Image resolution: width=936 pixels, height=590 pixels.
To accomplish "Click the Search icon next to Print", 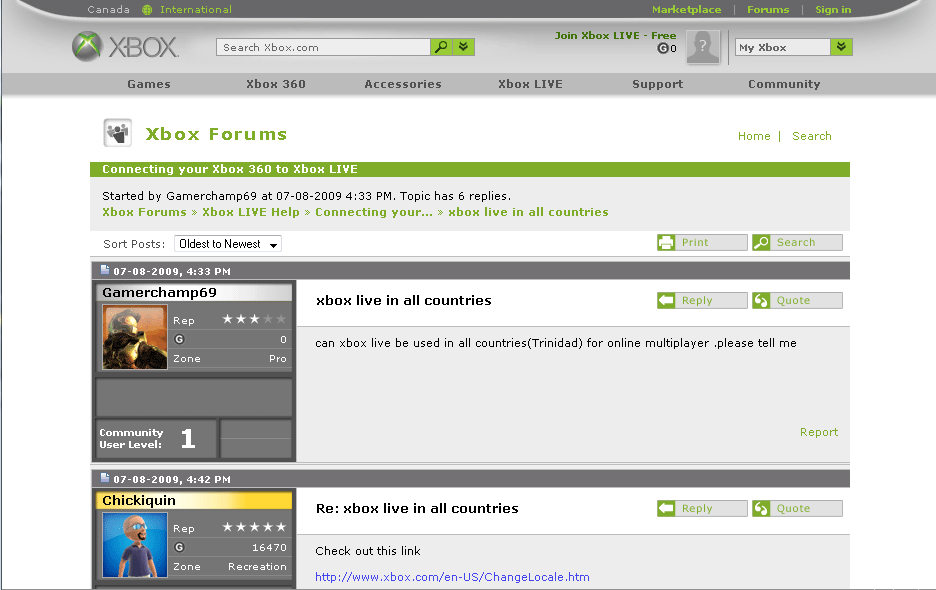I will [762, 242].
